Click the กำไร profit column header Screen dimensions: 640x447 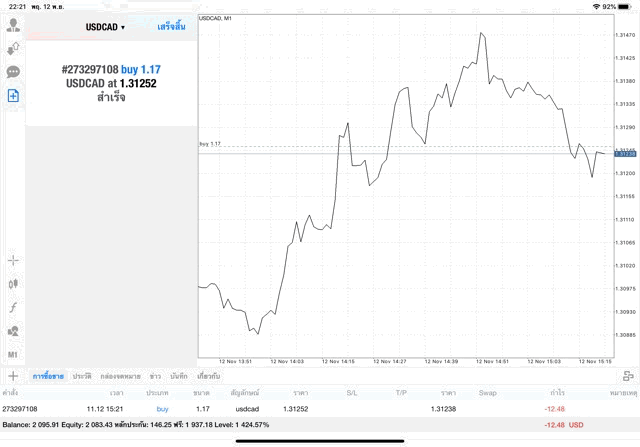coord(558,393)
